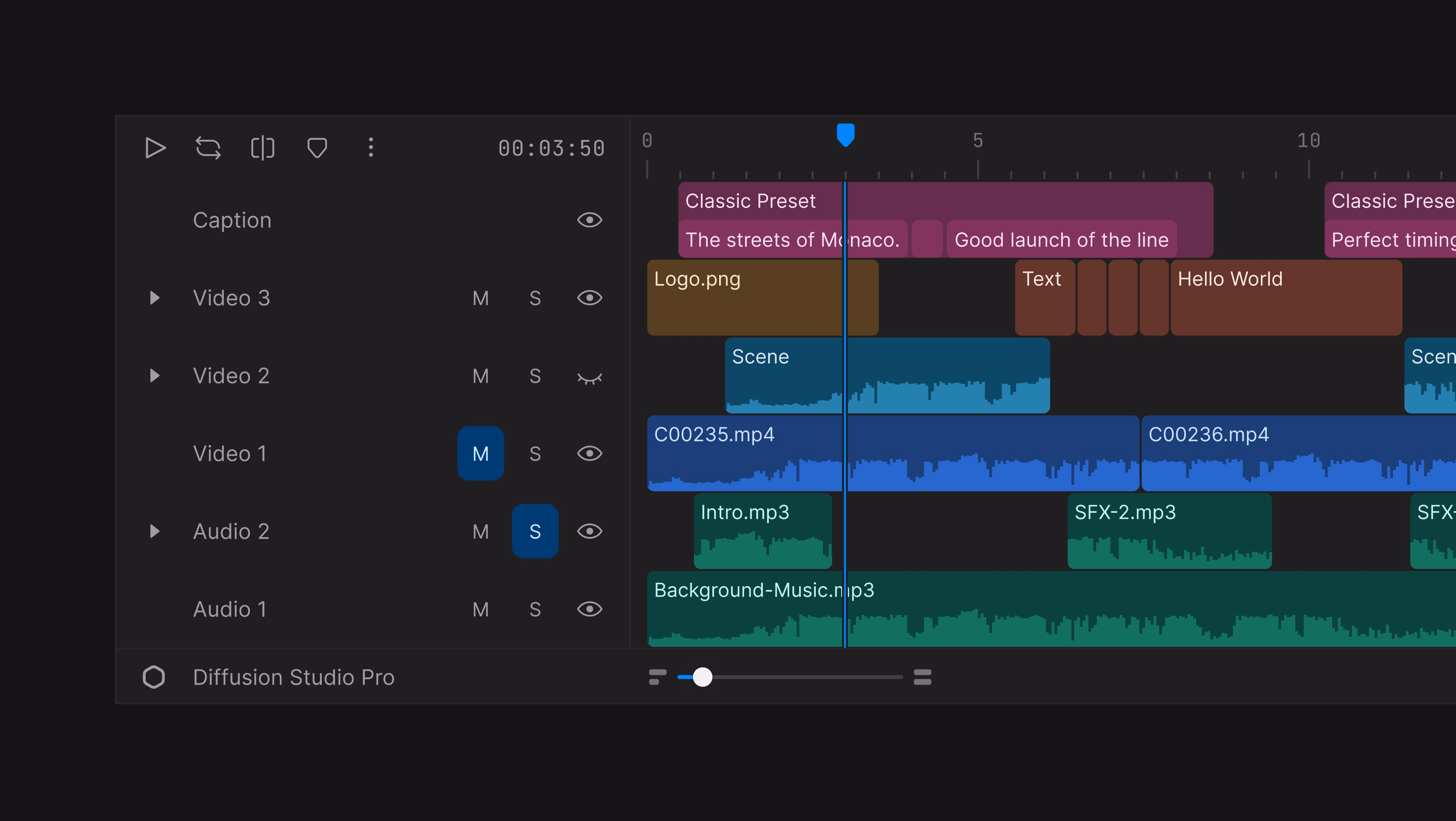Start playback with the play icon
Viewport: 1456px width, 821px height.
(155, 148)
